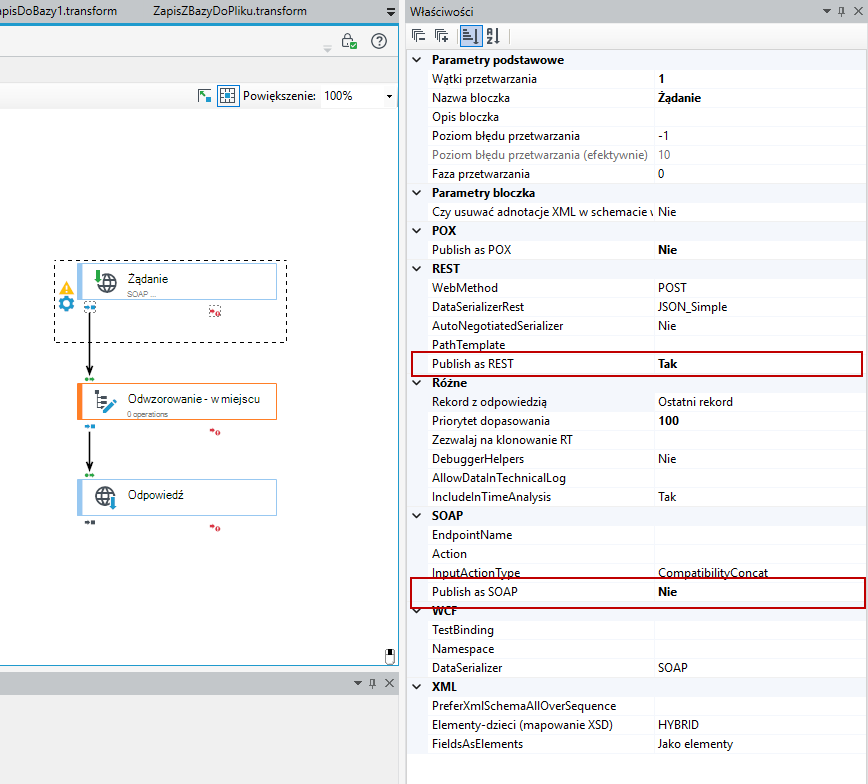The width and height of the screenshot is (868, 784).
Task: Collapse the XML properties section
Action: coord(417,687)
